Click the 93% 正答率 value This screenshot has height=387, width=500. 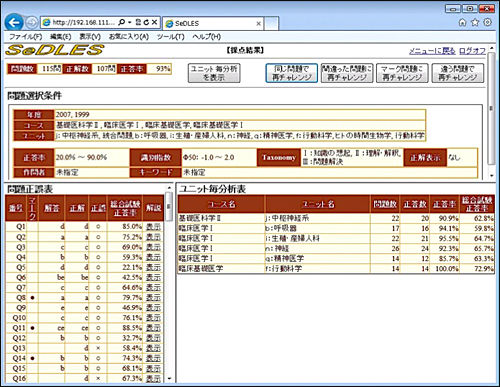[x=163, y=69]
